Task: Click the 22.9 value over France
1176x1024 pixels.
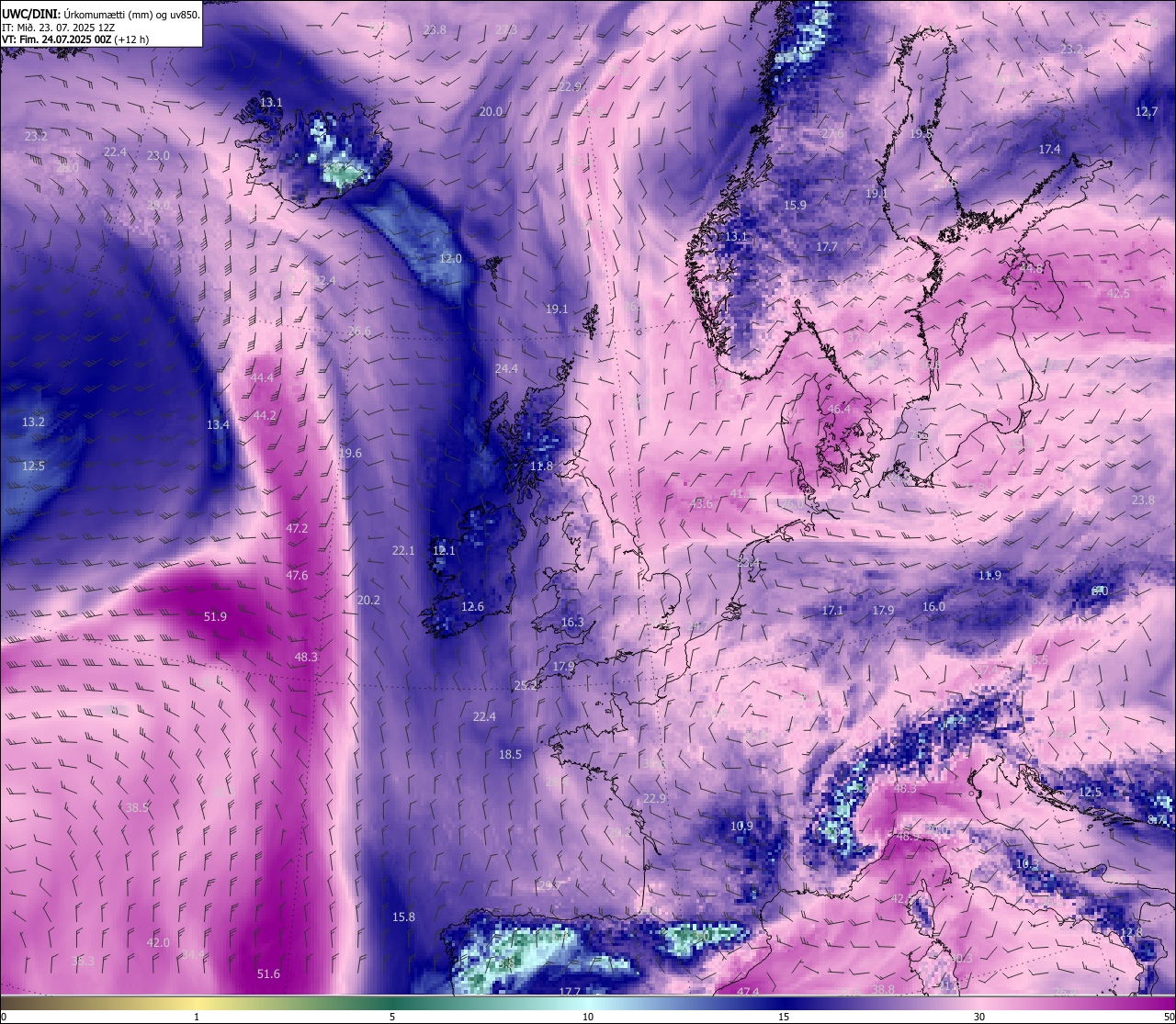Action: [x=654, y=798]
